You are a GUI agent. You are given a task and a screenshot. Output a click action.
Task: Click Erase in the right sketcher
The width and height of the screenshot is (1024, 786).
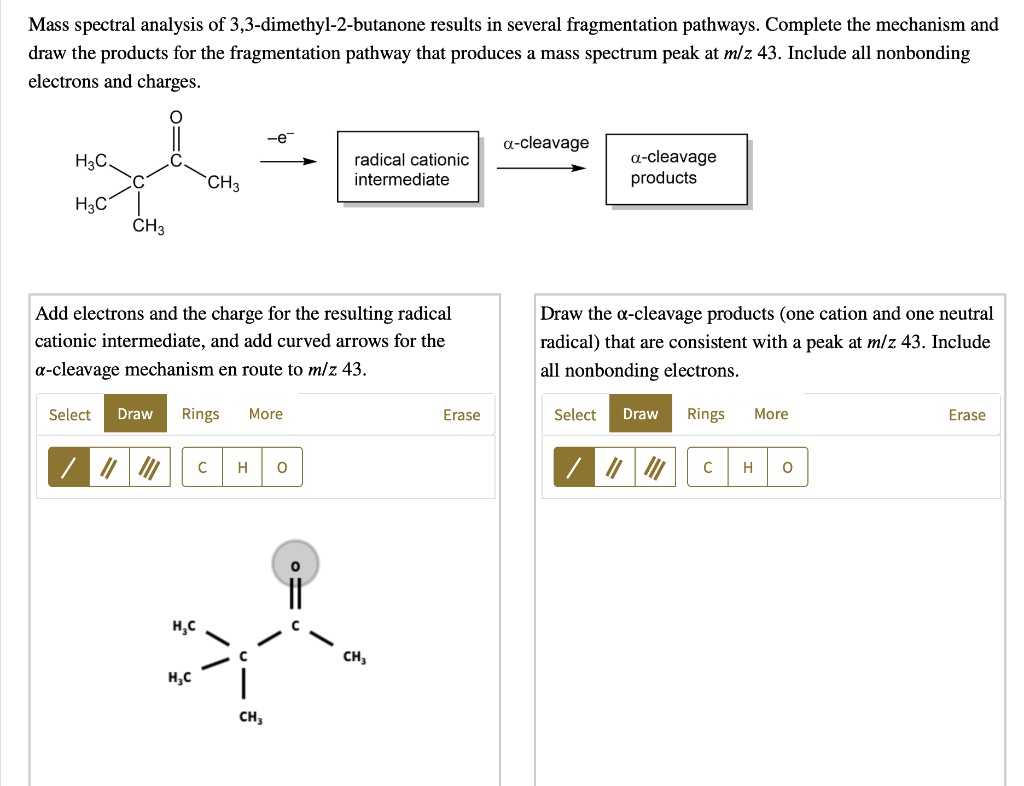point(966,412)
